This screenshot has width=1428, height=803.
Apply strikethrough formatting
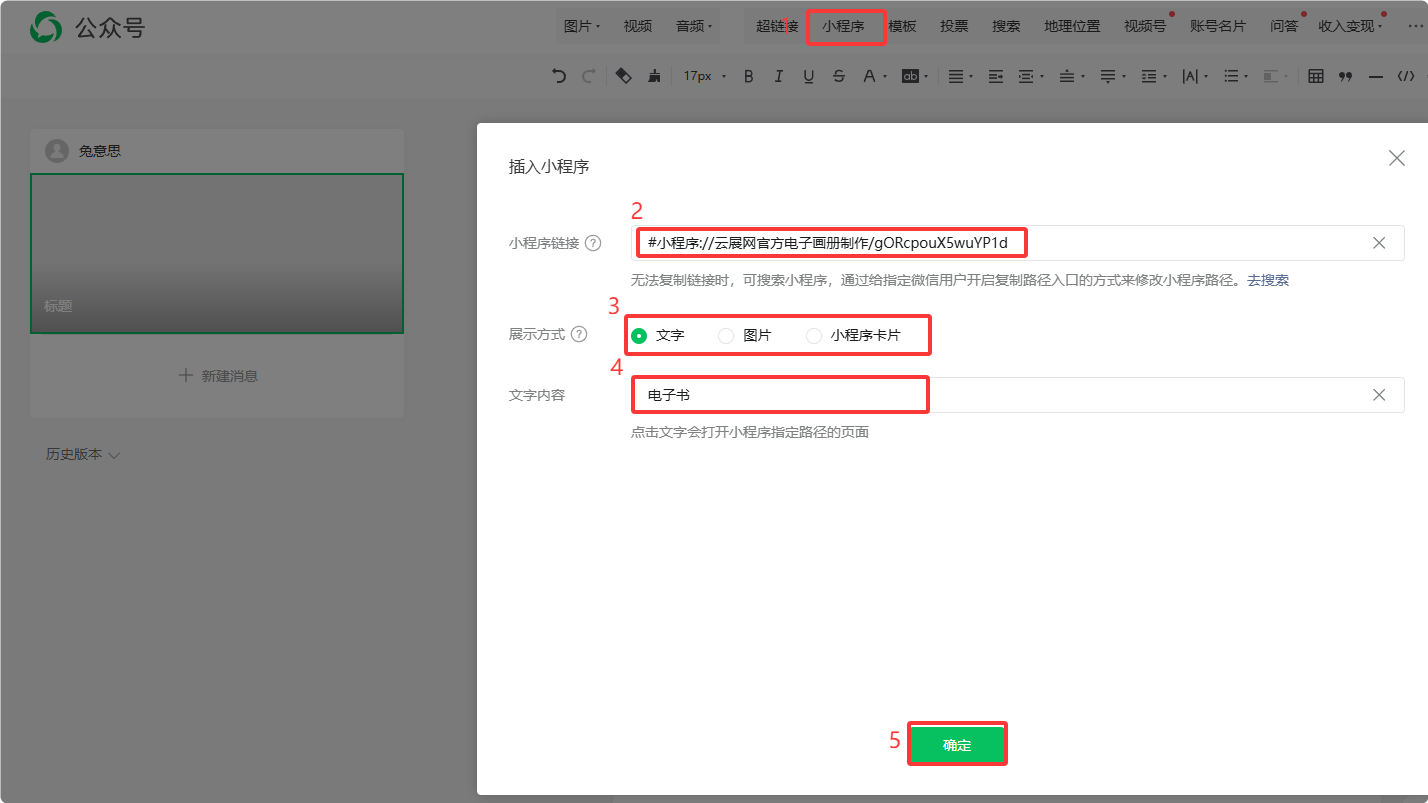tap(838, 76)
